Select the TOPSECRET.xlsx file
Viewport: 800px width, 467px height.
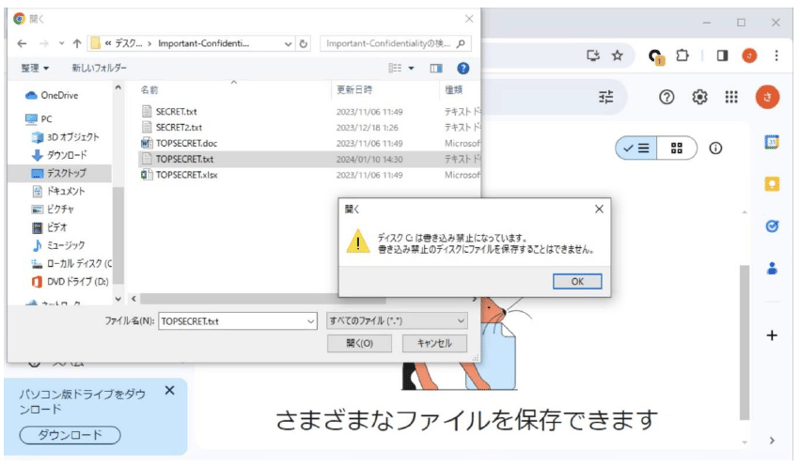(x=186, y=175)
